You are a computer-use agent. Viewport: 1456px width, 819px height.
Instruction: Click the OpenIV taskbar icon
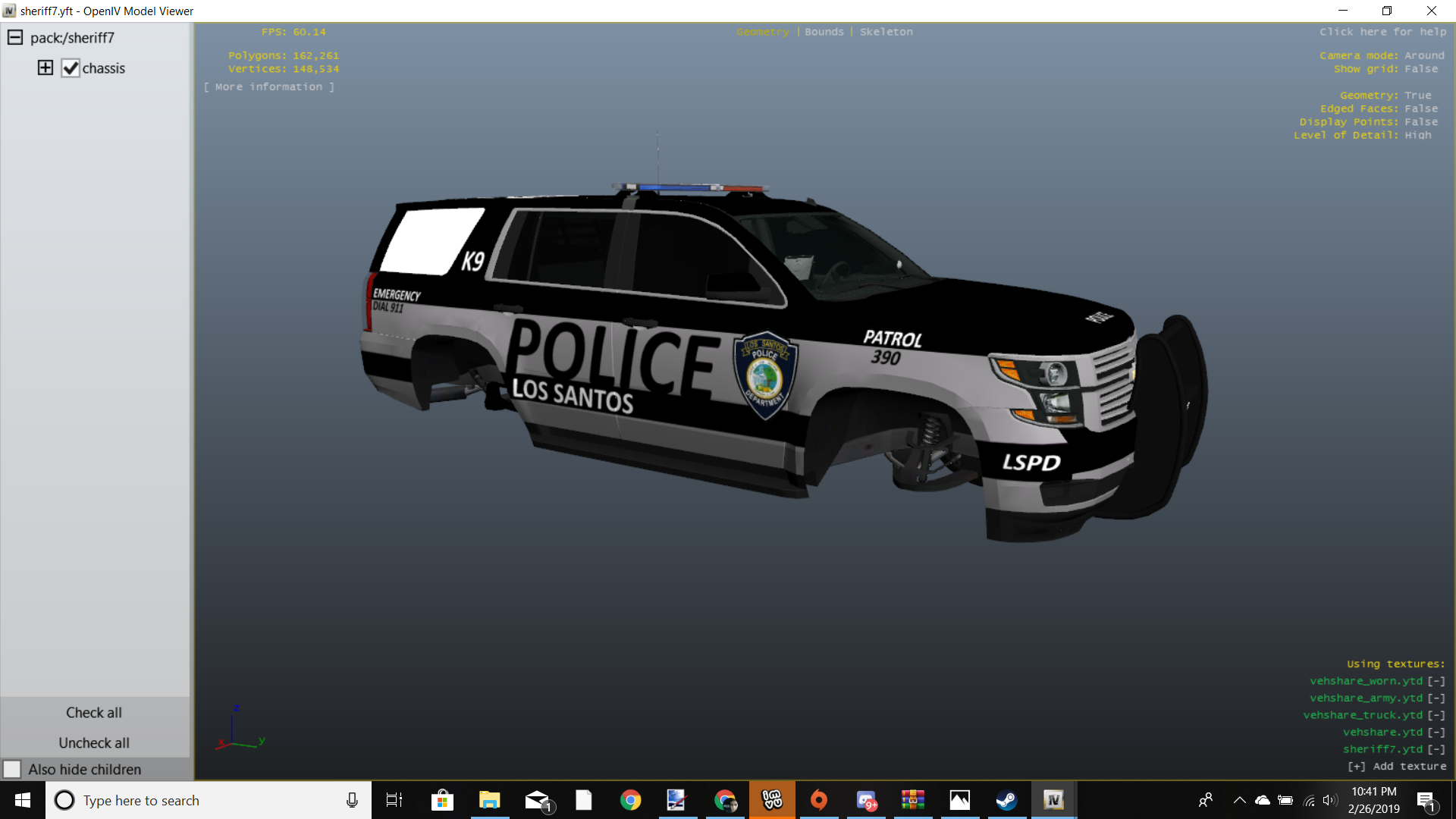(1053, 800)
